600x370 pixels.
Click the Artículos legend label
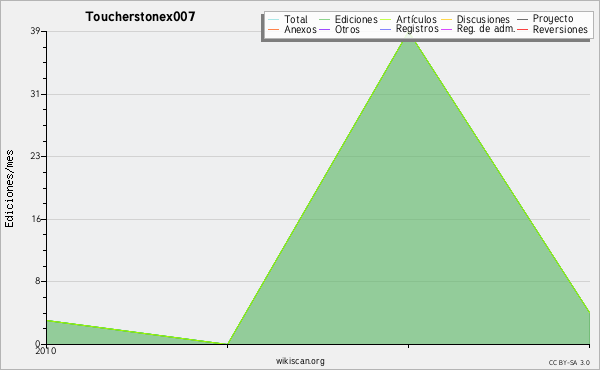pyautogui.click(x=416, y=19)
